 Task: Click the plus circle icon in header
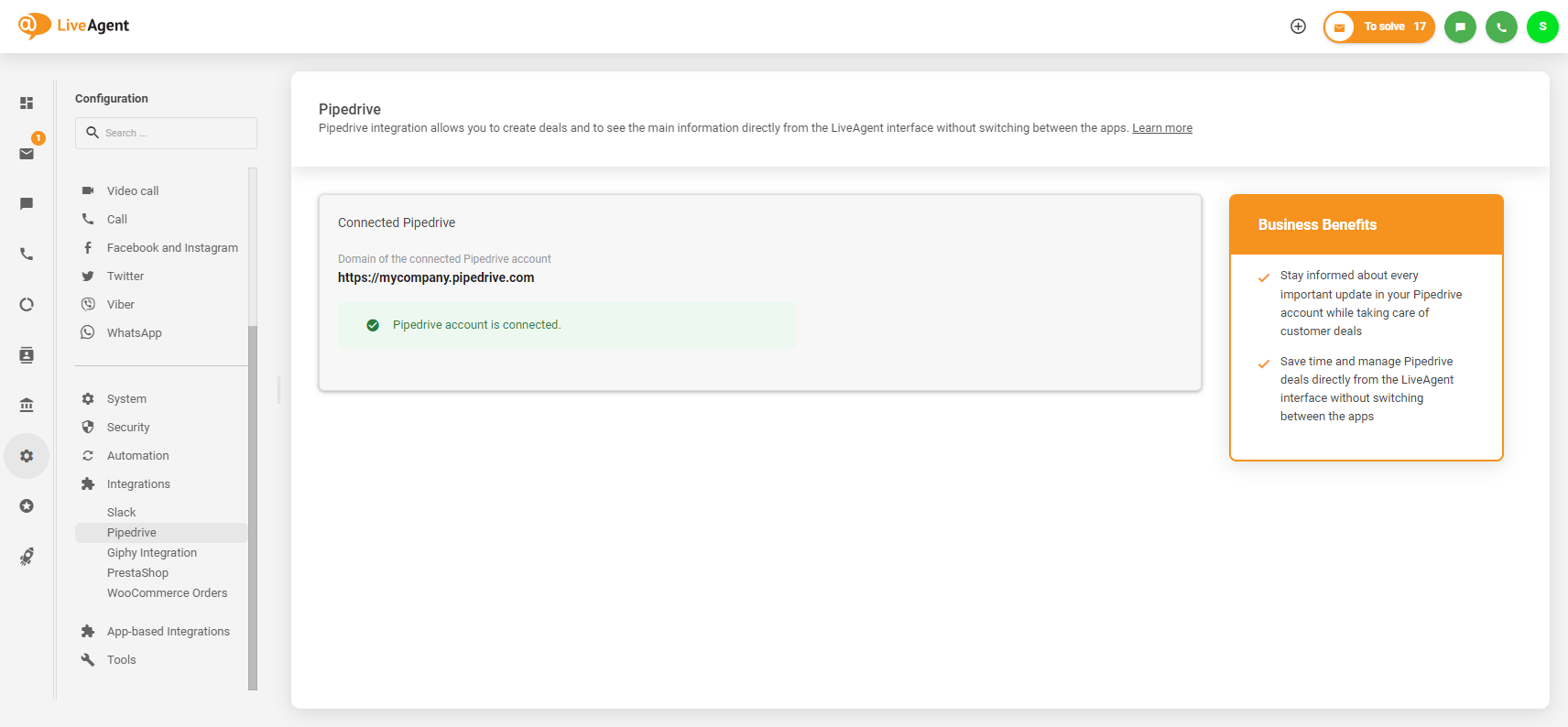coord(1298,27)
